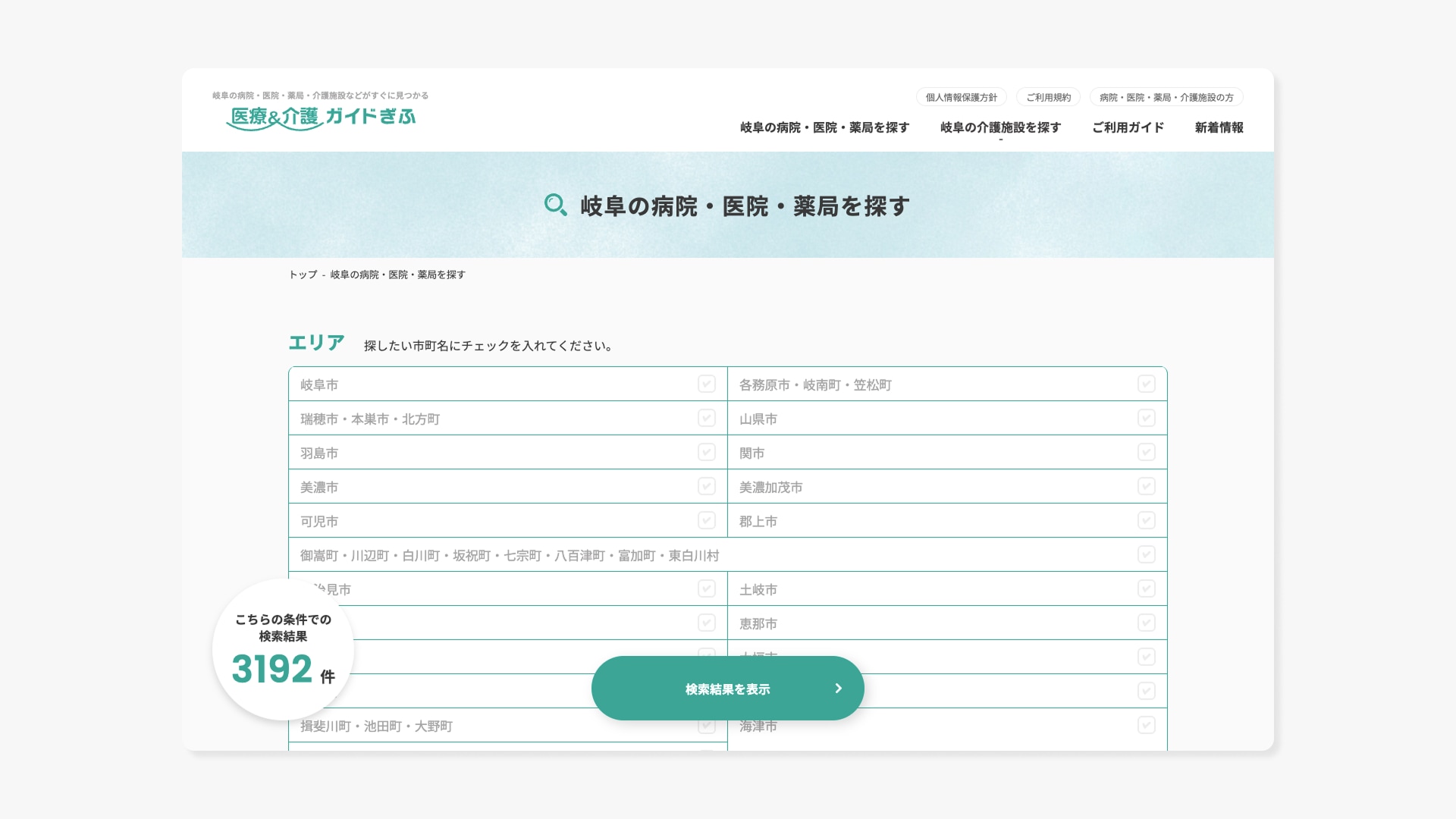Click 病院・医院・薬局・介護施設の方 link

click(x=1166, y=97)
